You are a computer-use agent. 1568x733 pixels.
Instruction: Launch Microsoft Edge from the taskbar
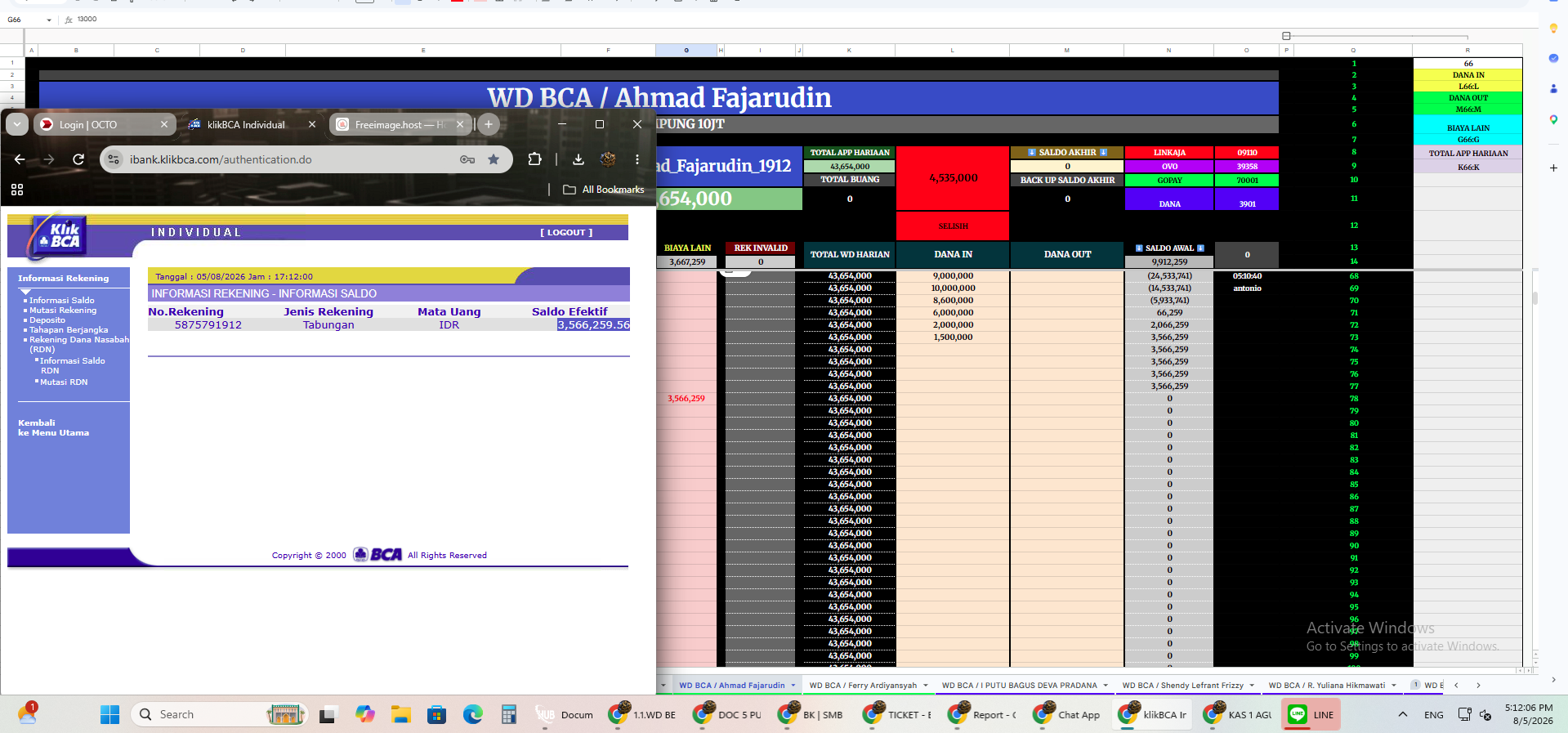473,715
